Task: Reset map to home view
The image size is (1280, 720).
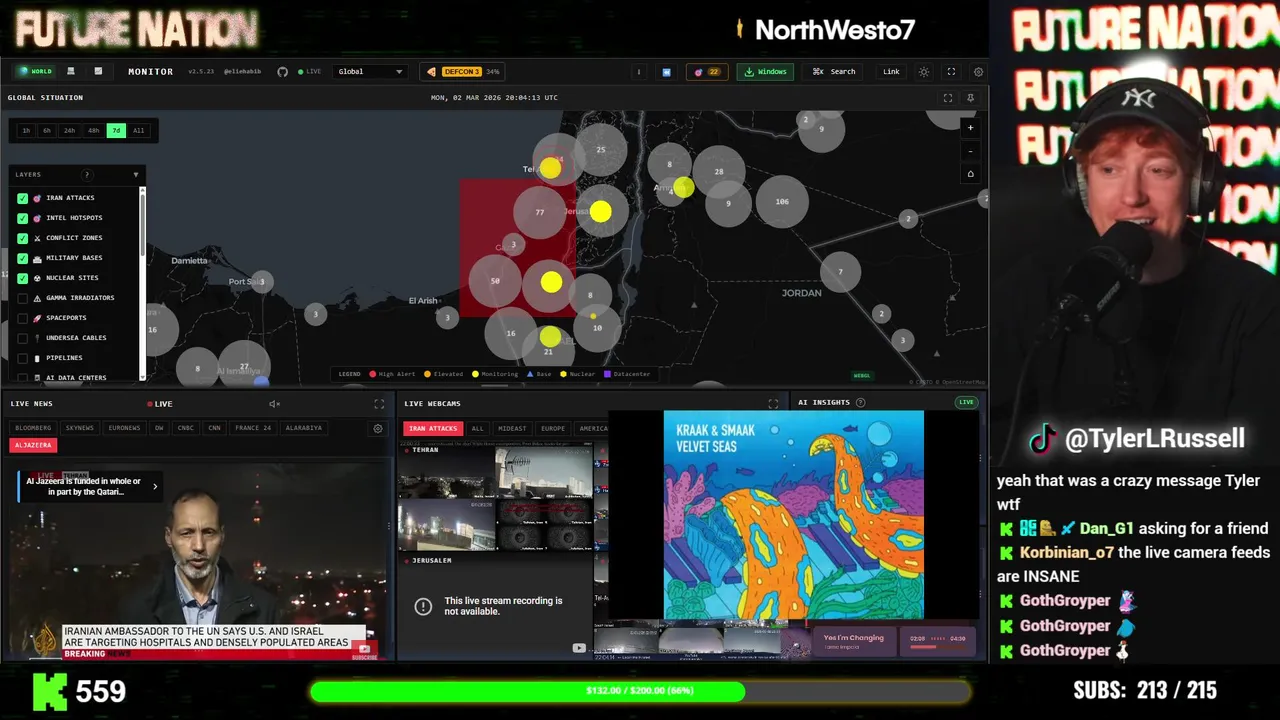Action: pos(970,174)
